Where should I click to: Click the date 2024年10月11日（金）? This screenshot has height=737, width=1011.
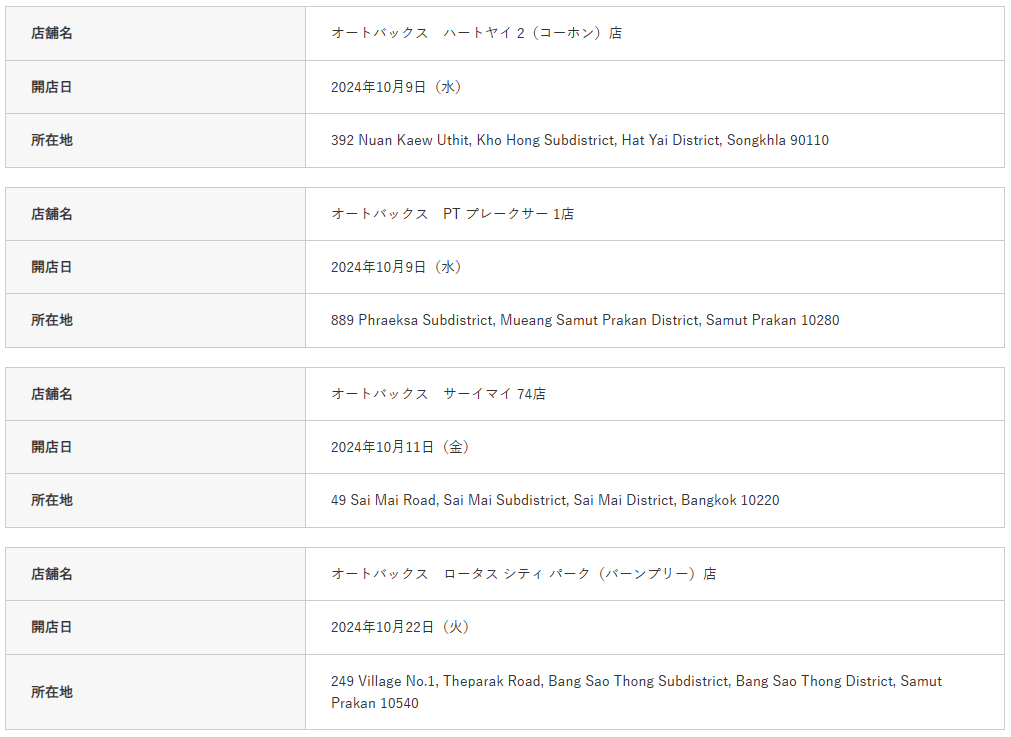coord(401,447)
